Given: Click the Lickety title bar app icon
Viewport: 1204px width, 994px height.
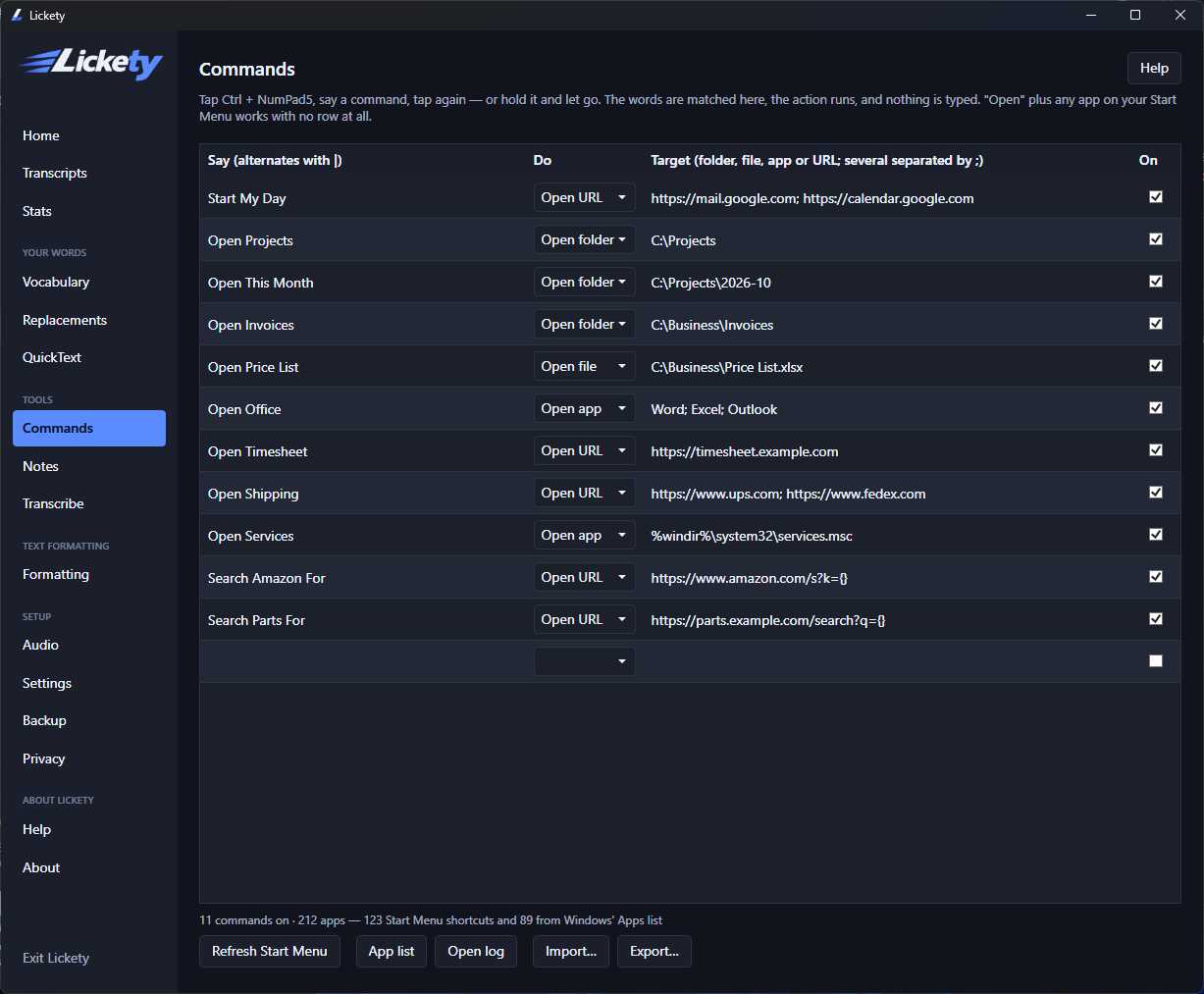Looking at the screenshot, I should [17, 15].
